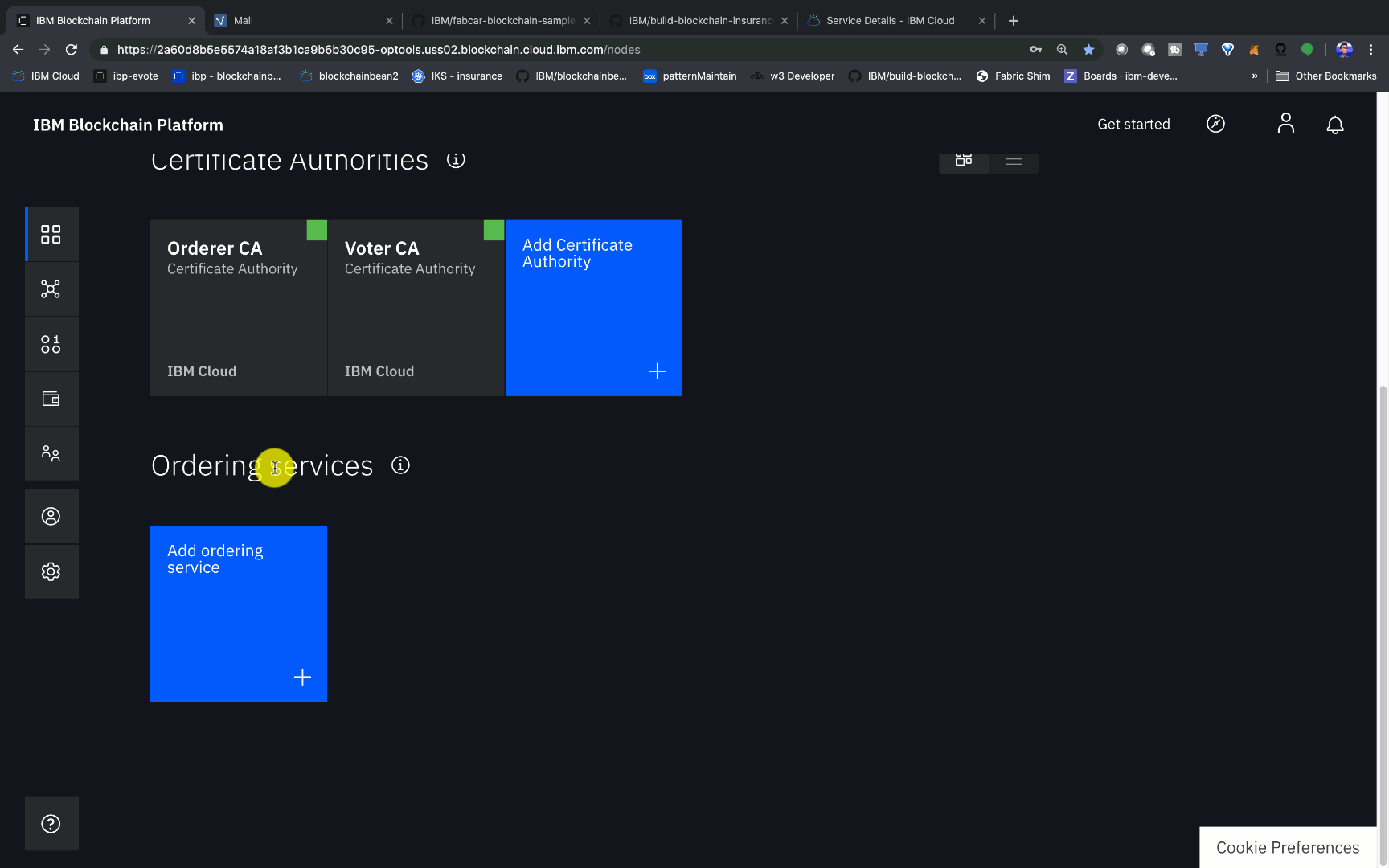The height and width of the screenshot is (868, 1389).
Task: Open the IBM Cloud bookmark
Action: [x=46, y=76]
